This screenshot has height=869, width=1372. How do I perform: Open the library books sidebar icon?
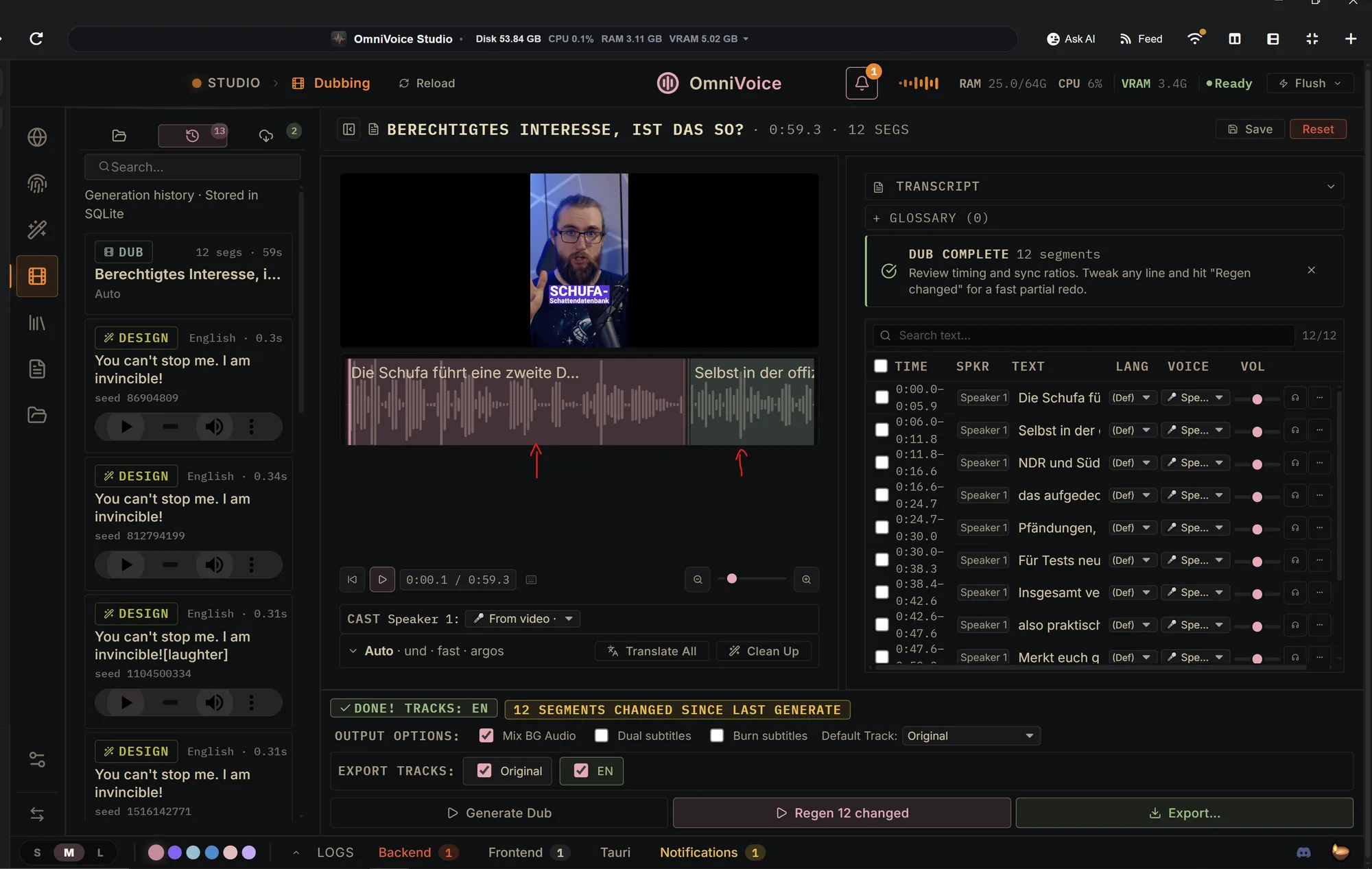[37, 322]
